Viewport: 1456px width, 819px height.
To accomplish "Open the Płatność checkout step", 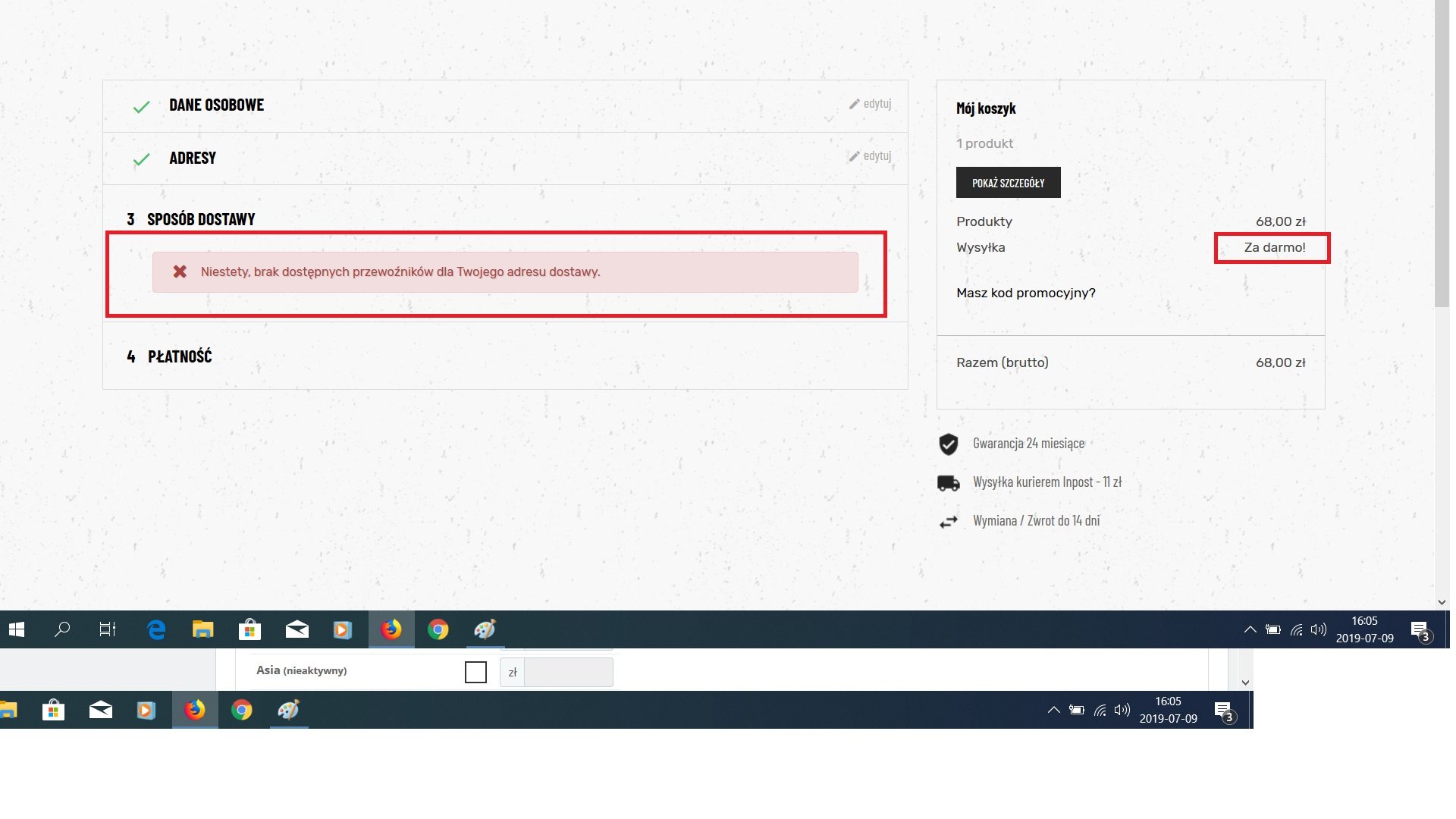I will pos(180,356).
